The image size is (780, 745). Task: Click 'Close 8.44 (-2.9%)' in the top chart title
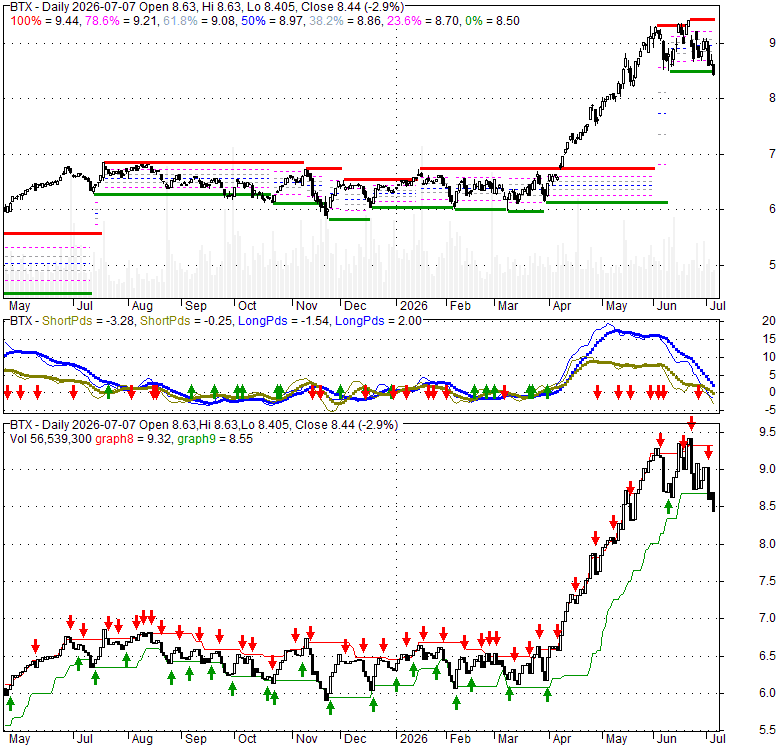tap(353, 7)
